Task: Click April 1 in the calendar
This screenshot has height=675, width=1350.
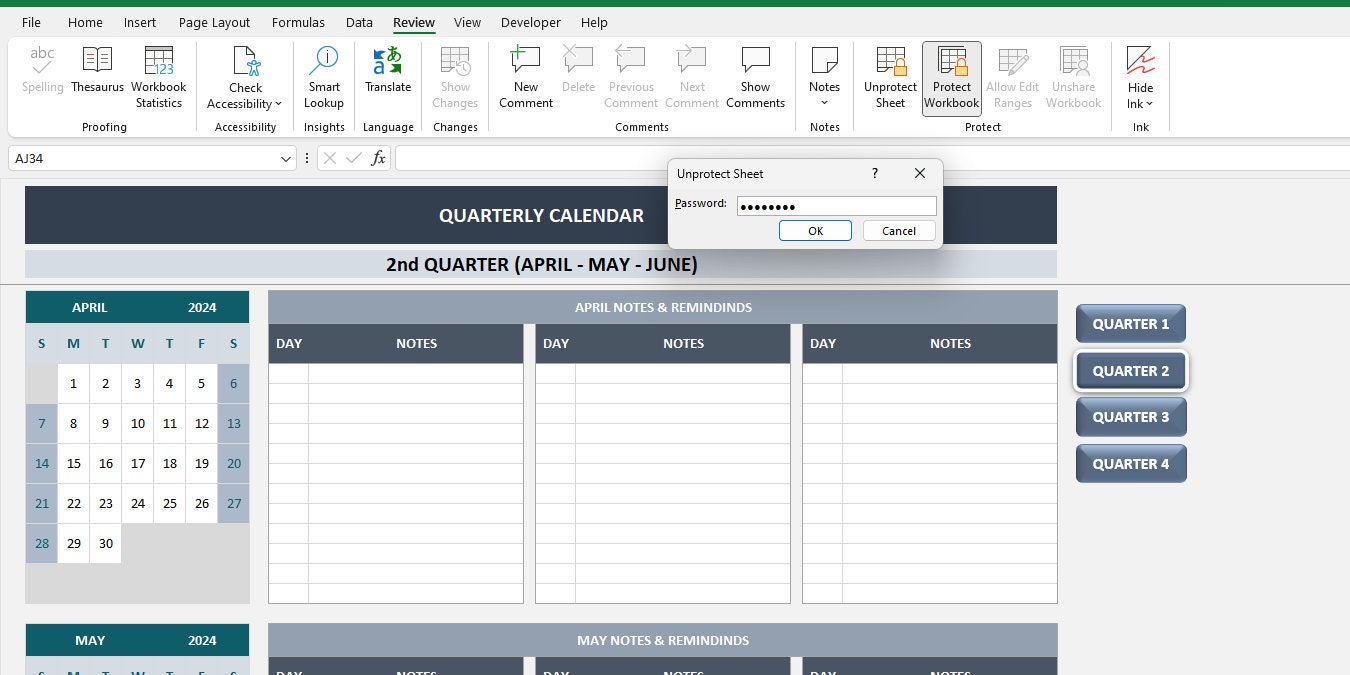Action: click(74, 383)
